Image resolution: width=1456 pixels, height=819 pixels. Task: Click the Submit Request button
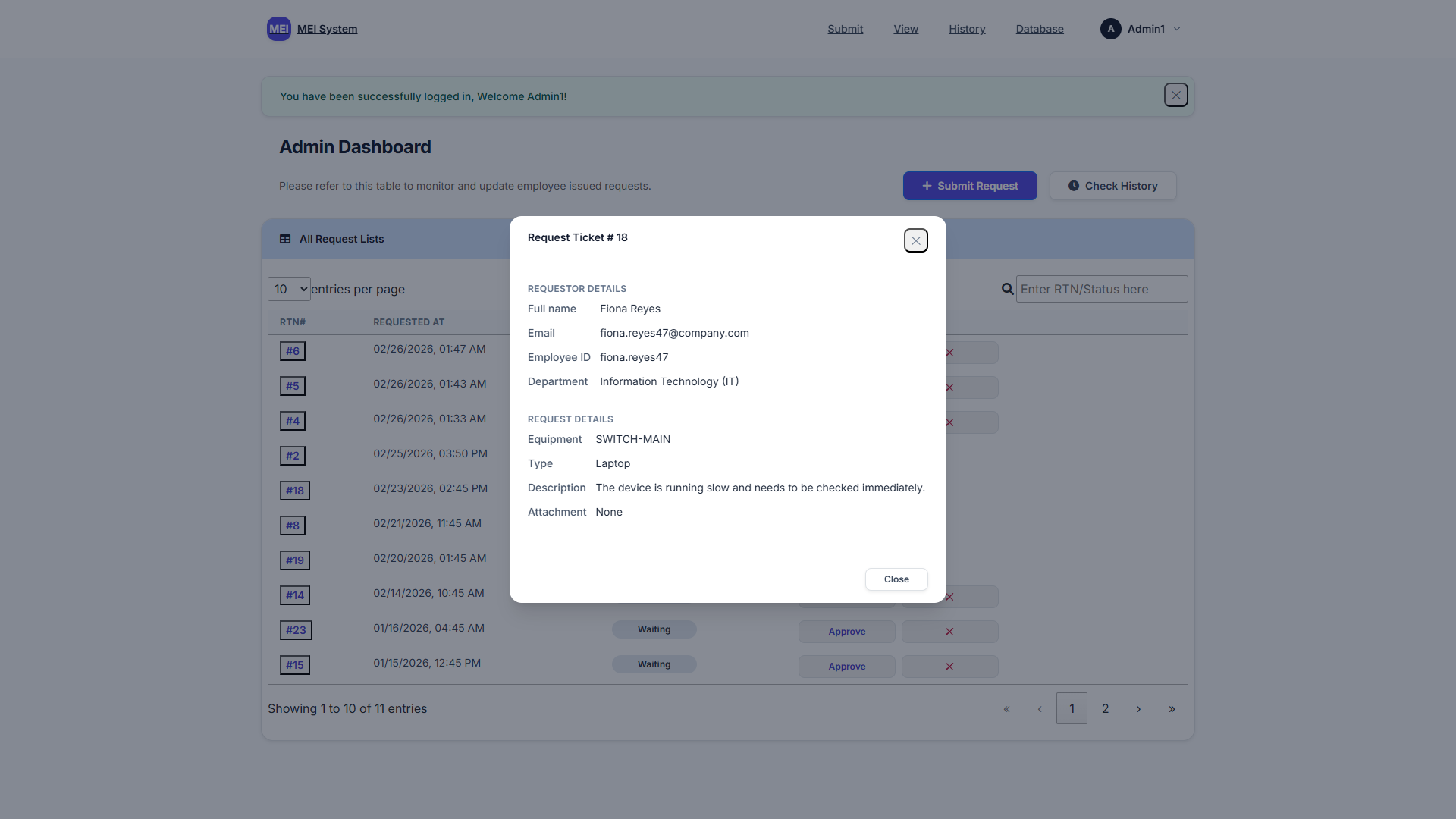pyautogui.click(x=969, y=186)
